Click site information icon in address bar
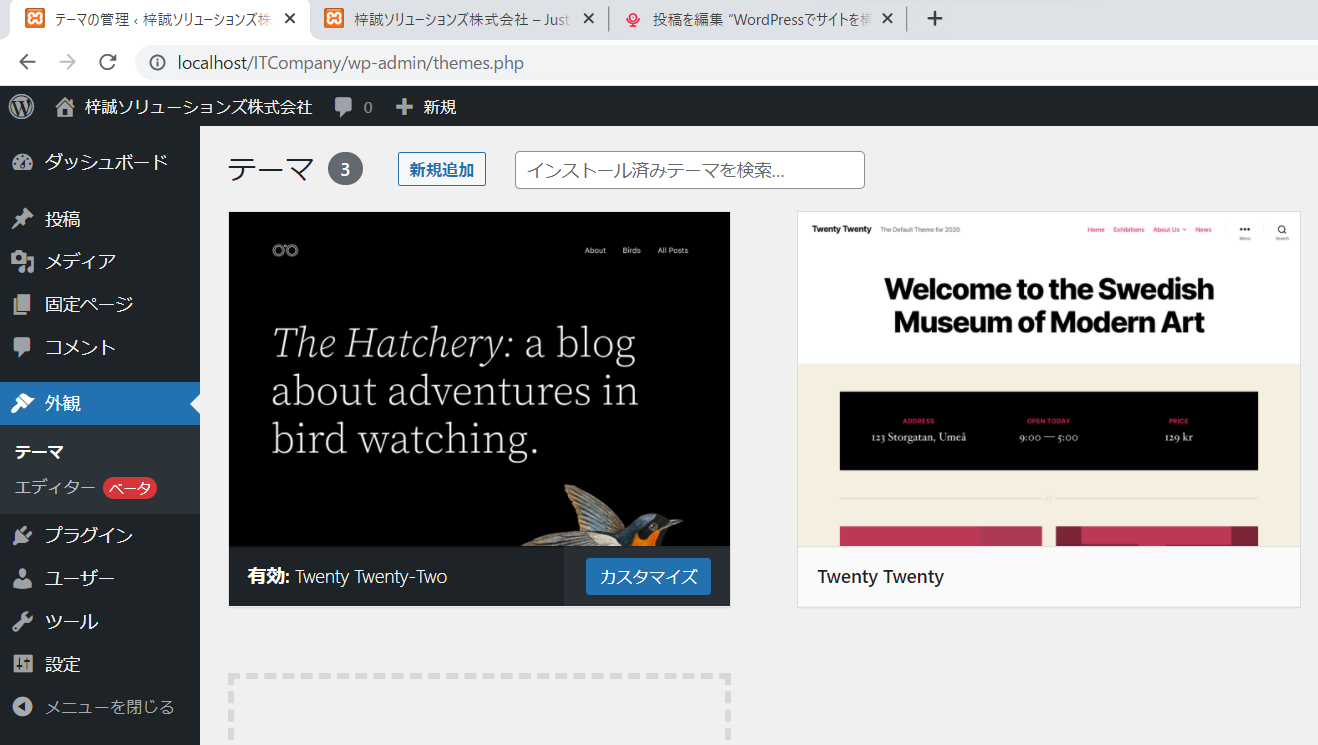Image resolution: width=1318 pixels, height=745 pixels. click(157, 63)
